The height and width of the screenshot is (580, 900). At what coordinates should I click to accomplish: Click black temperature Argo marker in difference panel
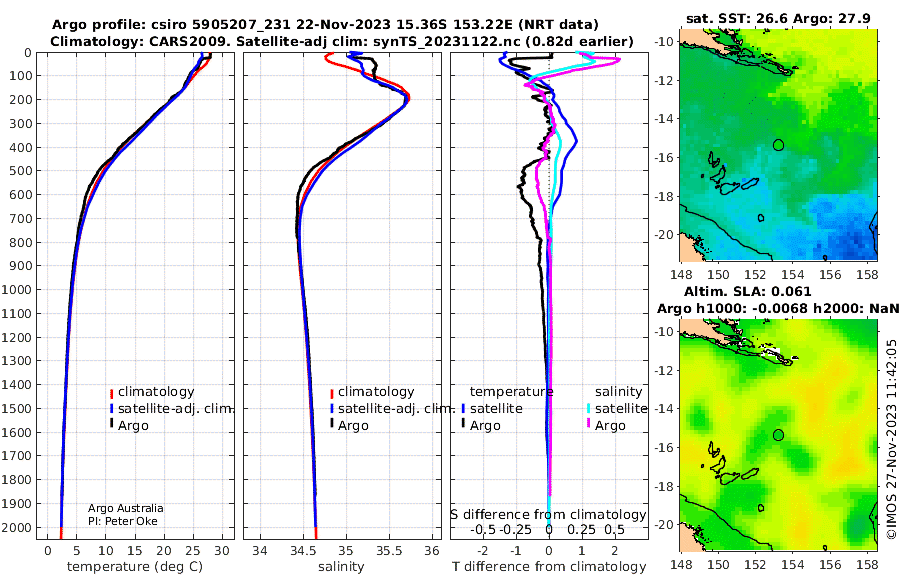[463, 424]
